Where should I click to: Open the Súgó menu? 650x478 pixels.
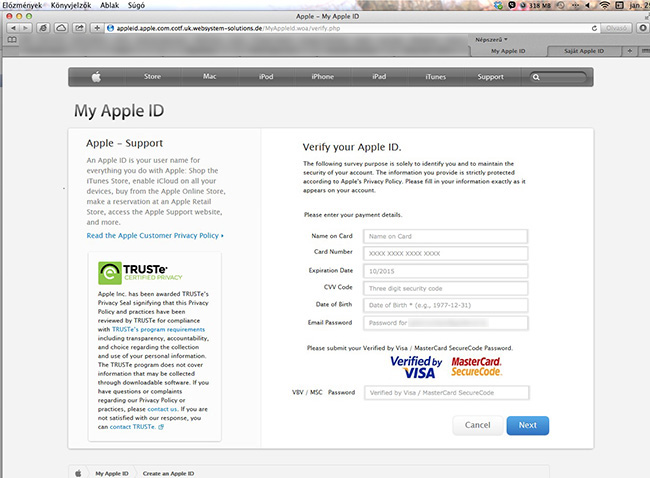click(136, 5)
